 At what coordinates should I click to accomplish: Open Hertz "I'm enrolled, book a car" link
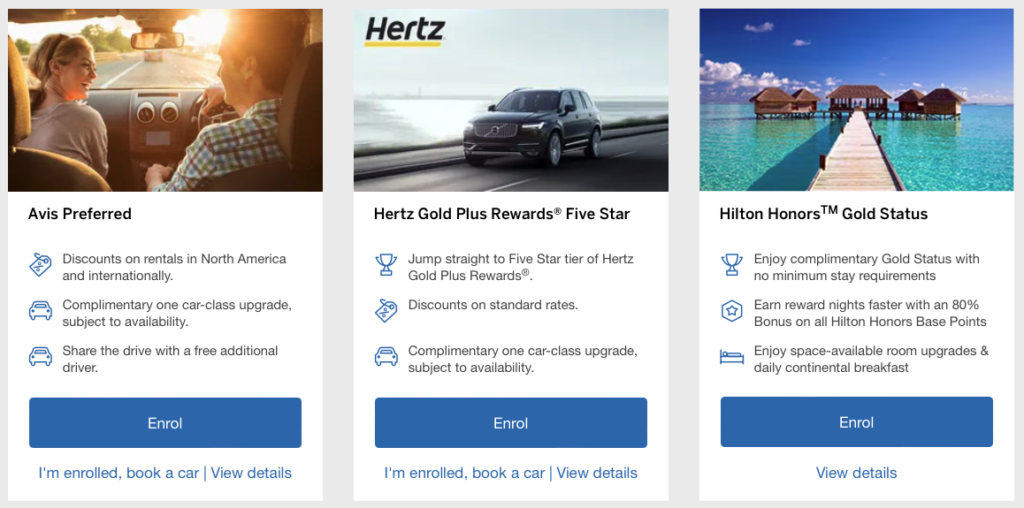click(465, 473)
